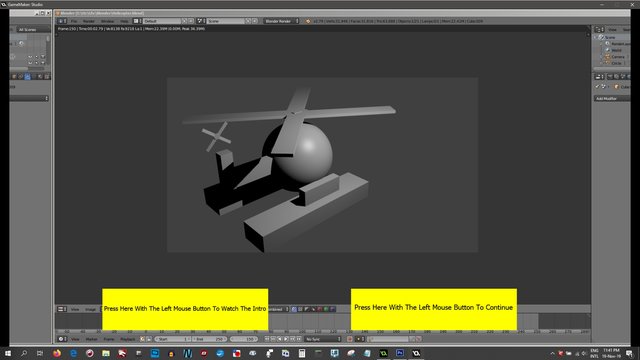Open the File menu in Blender header
This screenshot has width=640, height=360.
click(x=74, y=21)
